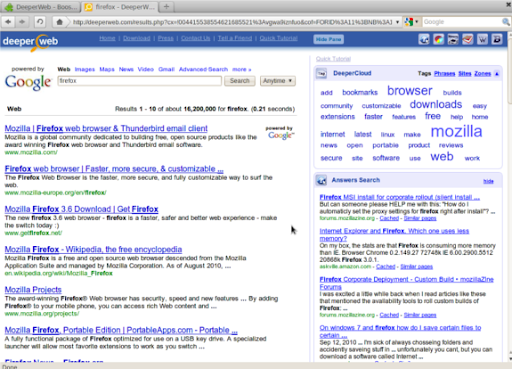The image size is (512, 369).
Task: Open the 'Mozilla Firefox 3.6 Download' result
Action: (81, 209)
